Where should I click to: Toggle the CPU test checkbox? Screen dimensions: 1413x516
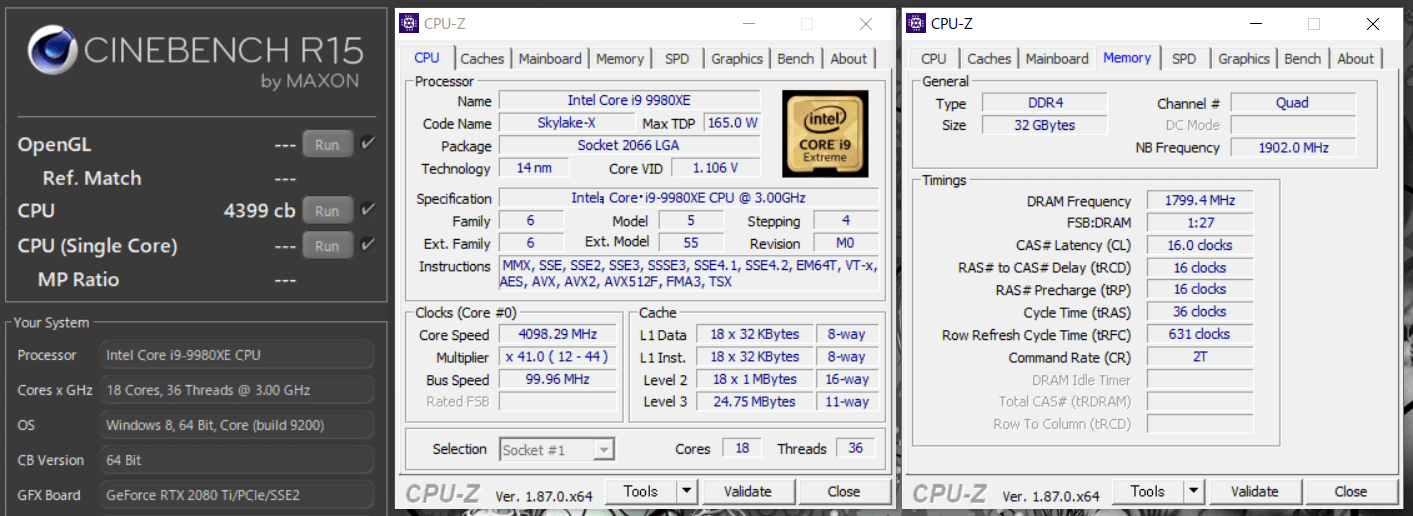tap(368, 210)
